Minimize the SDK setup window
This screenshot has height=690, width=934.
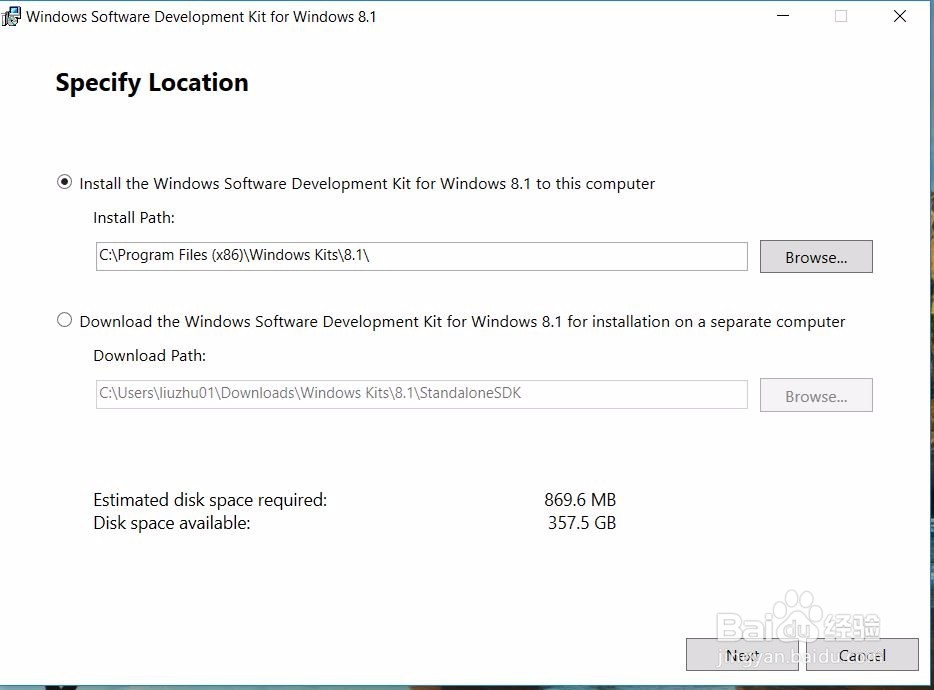point(783,16)
